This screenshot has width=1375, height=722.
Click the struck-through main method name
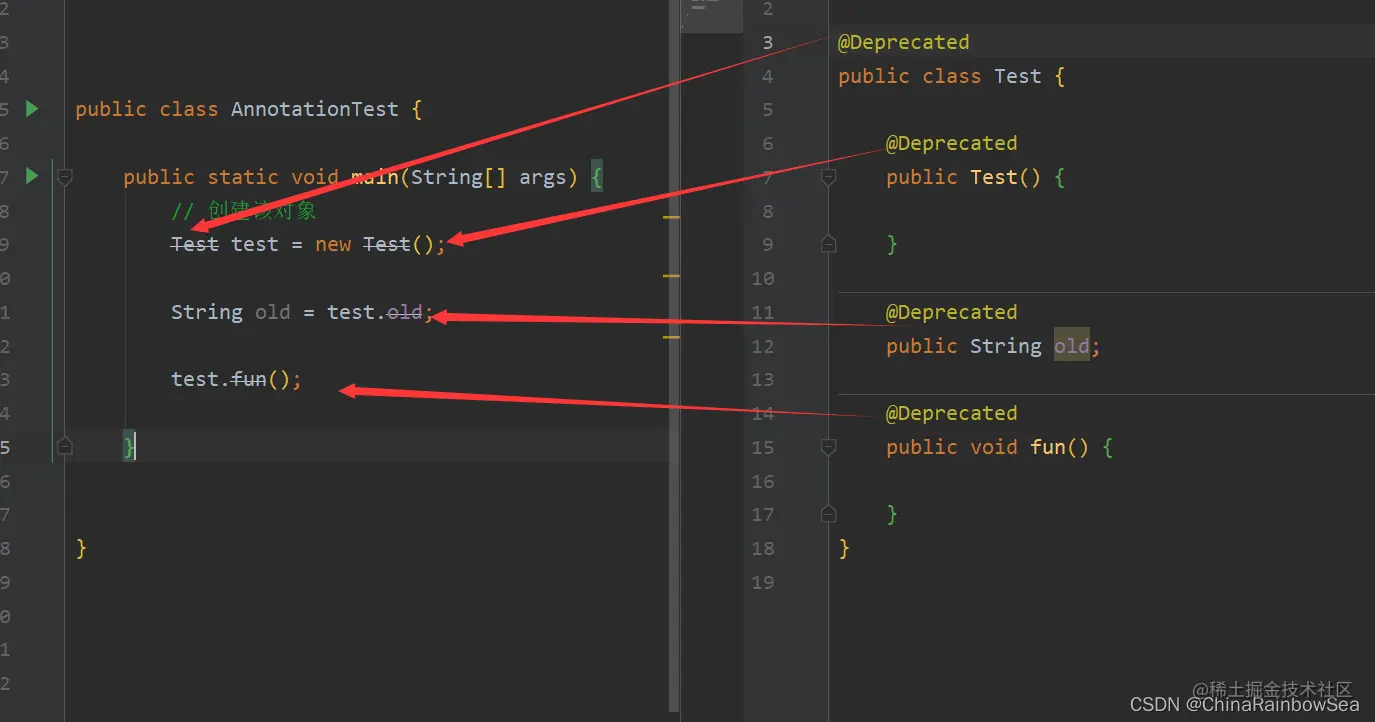tap(375, 177)
